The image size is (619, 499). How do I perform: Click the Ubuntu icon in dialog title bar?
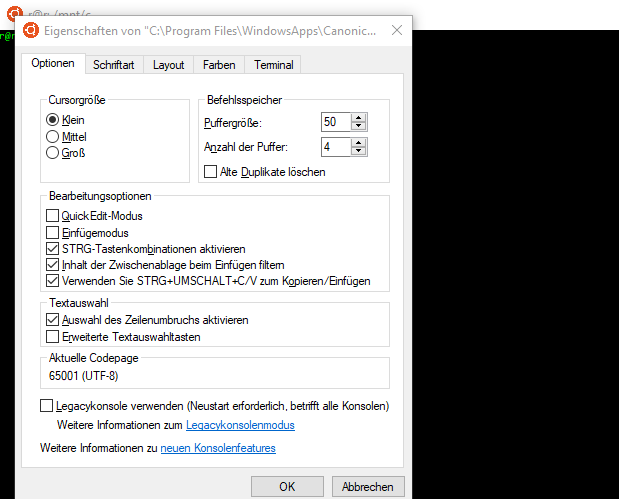point(31,30)
